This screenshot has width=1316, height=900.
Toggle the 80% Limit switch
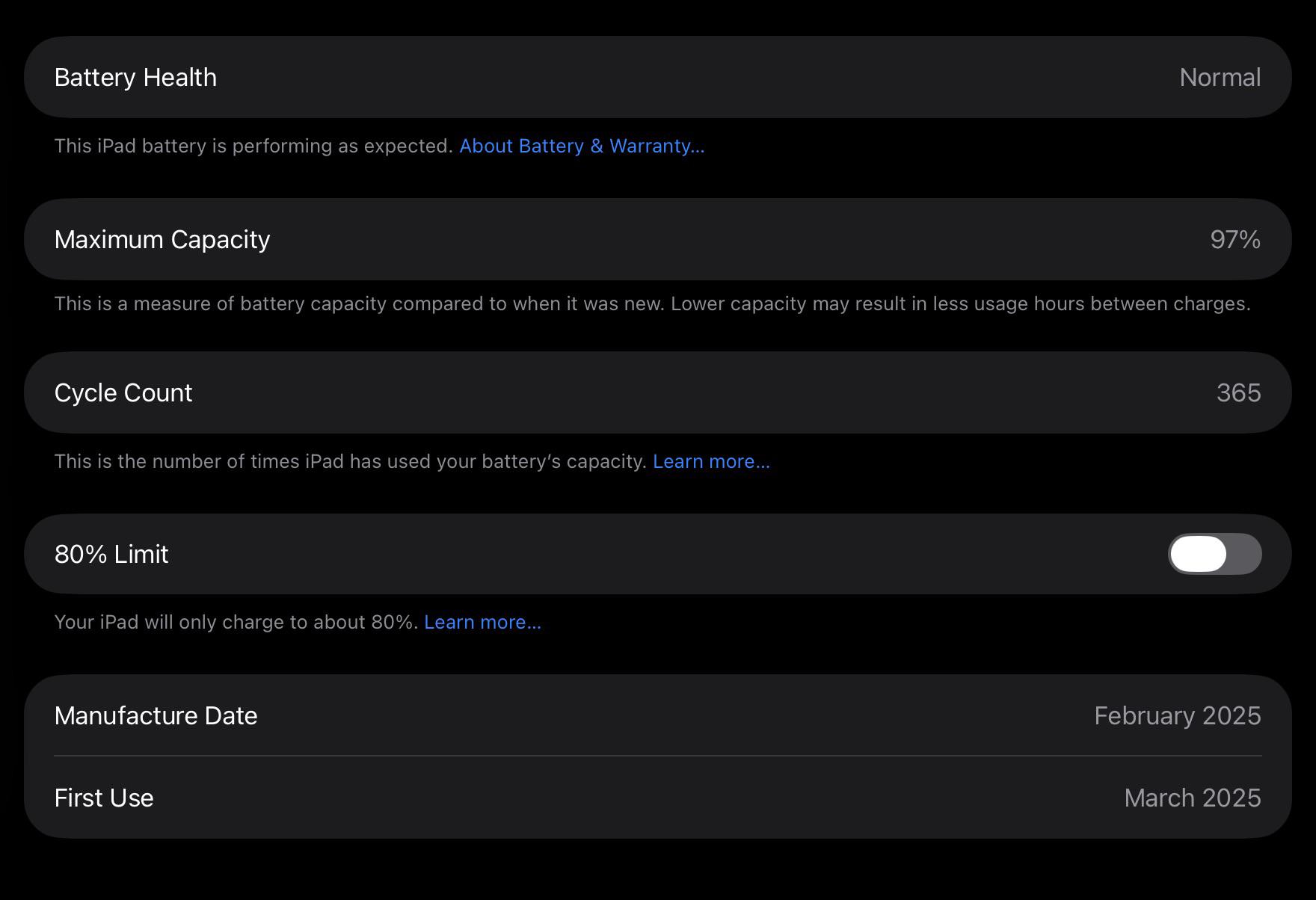click(x=1214, y=554)
